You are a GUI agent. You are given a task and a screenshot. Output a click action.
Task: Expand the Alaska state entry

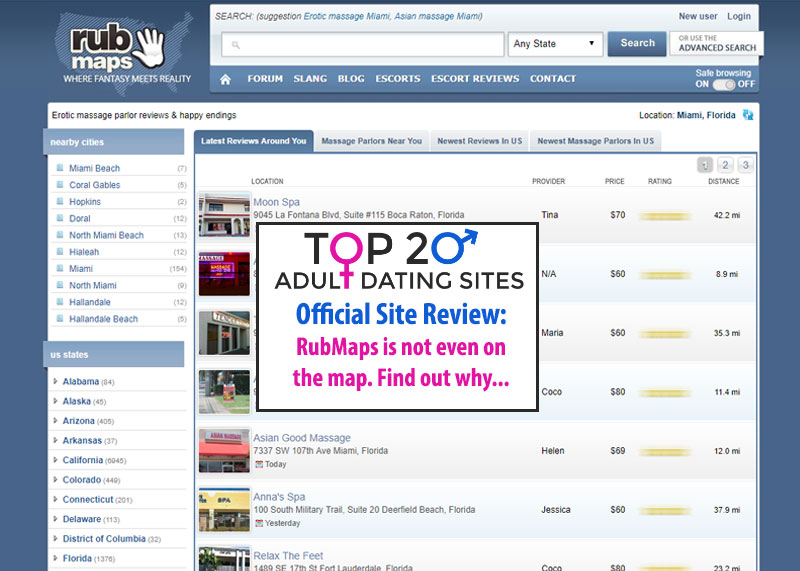pos(56,401)
